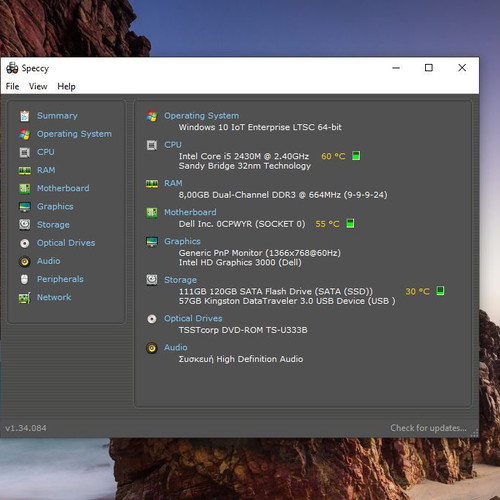Viewport: 500px width, 500px height.
Task: Click the Optical Drives disc icon in sidebar
Action: pyautogui.click(x=24, y=243)
